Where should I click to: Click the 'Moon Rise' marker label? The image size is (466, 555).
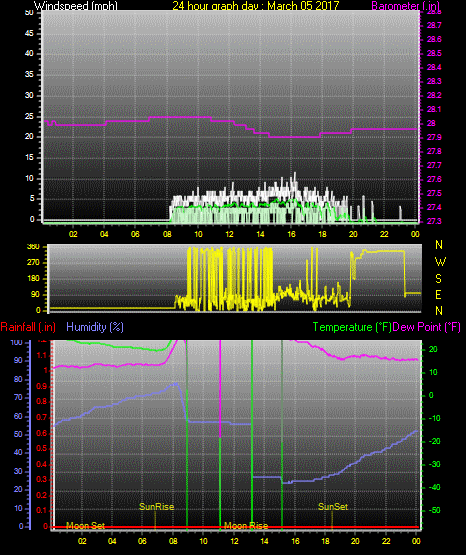point(246,526)
